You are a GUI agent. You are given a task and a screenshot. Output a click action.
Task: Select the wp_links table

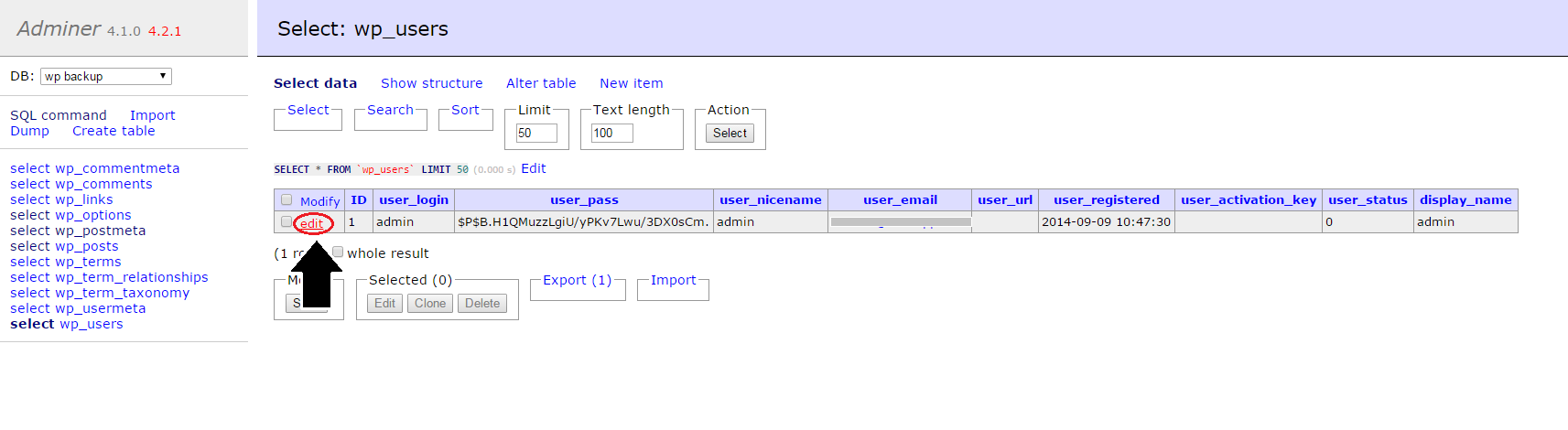click(x=84, y=199)
